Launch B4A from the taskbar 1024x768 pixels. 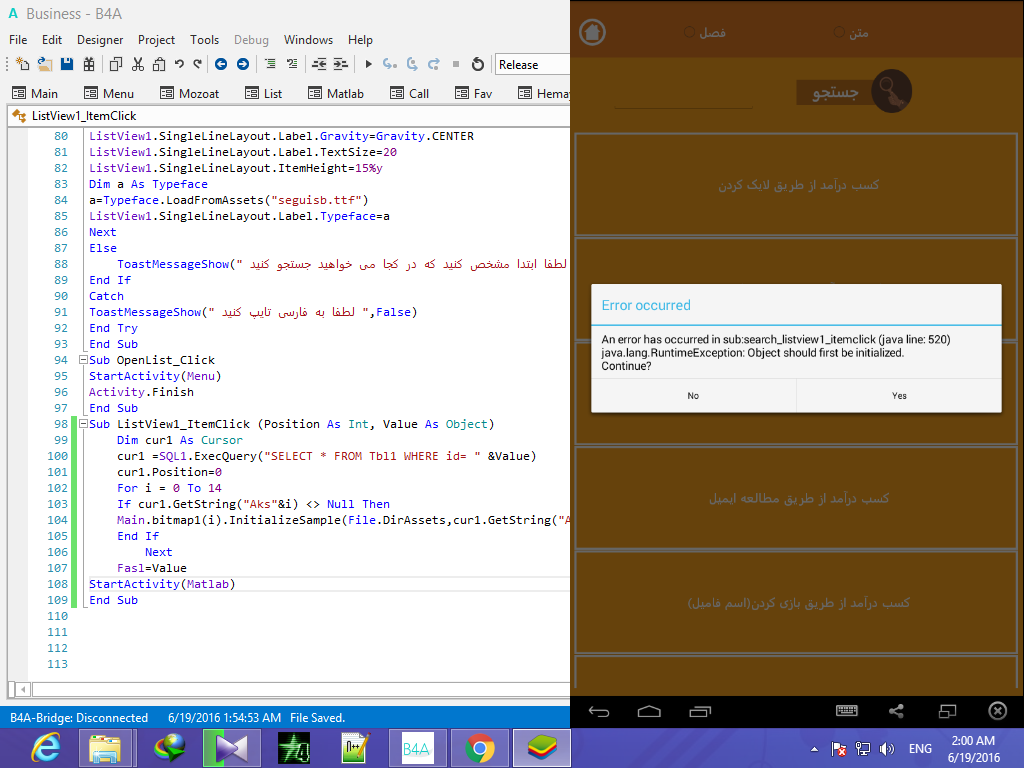coord(417,748)
